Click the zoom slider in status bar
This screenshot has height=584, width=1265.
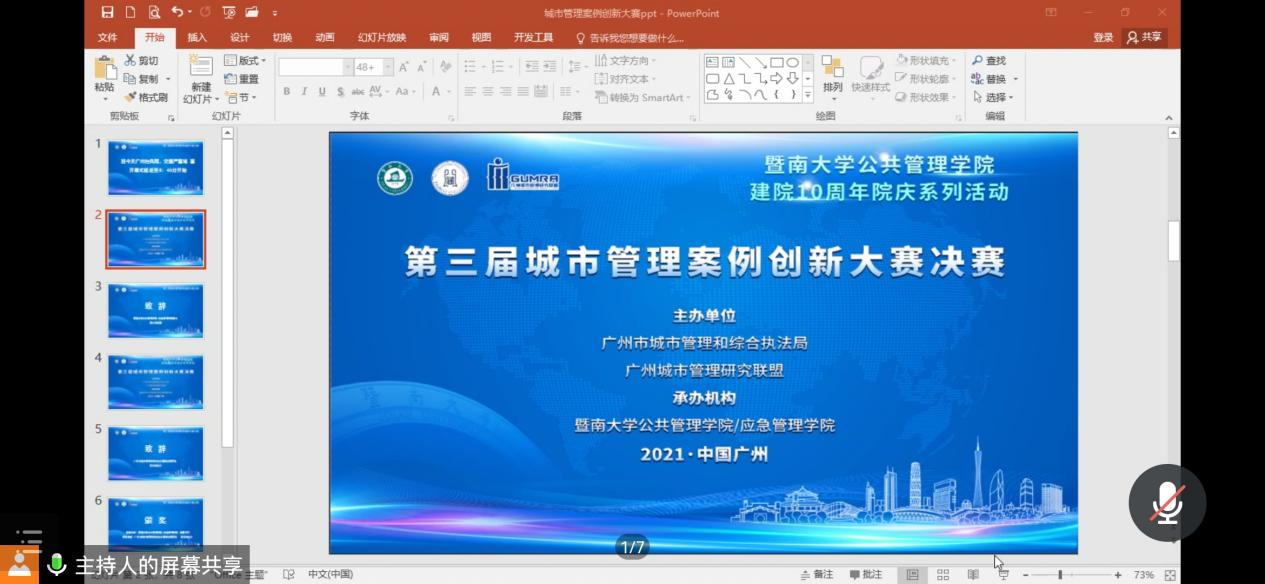1060,575
